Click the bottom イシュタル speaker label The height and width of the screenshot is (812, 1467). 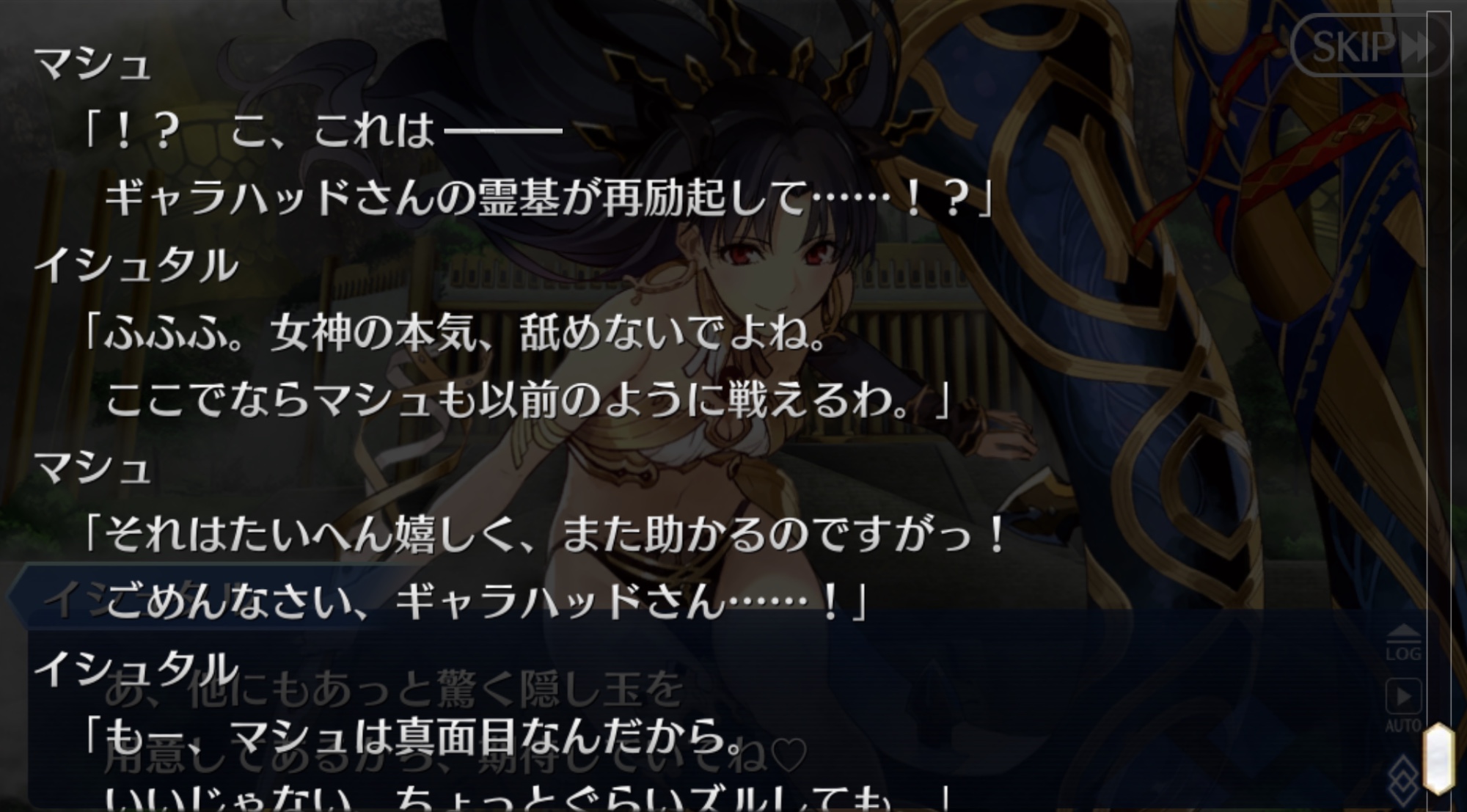tap(135, 668)
